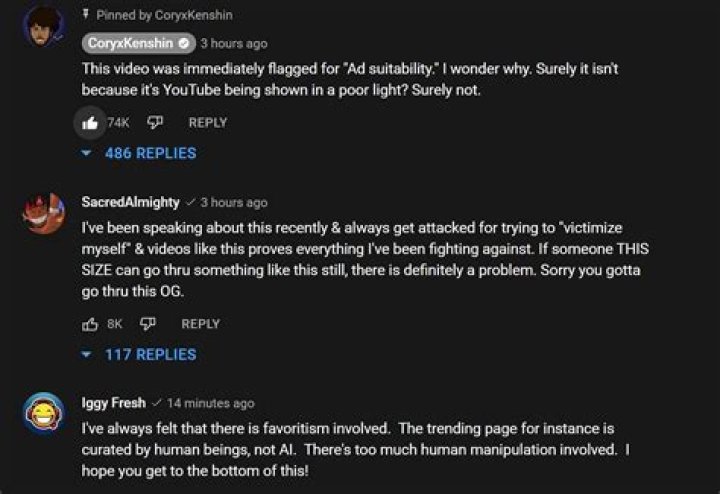Open the SacredAlmighty username link
720x494 pixels.
click(x=130, y=202)
